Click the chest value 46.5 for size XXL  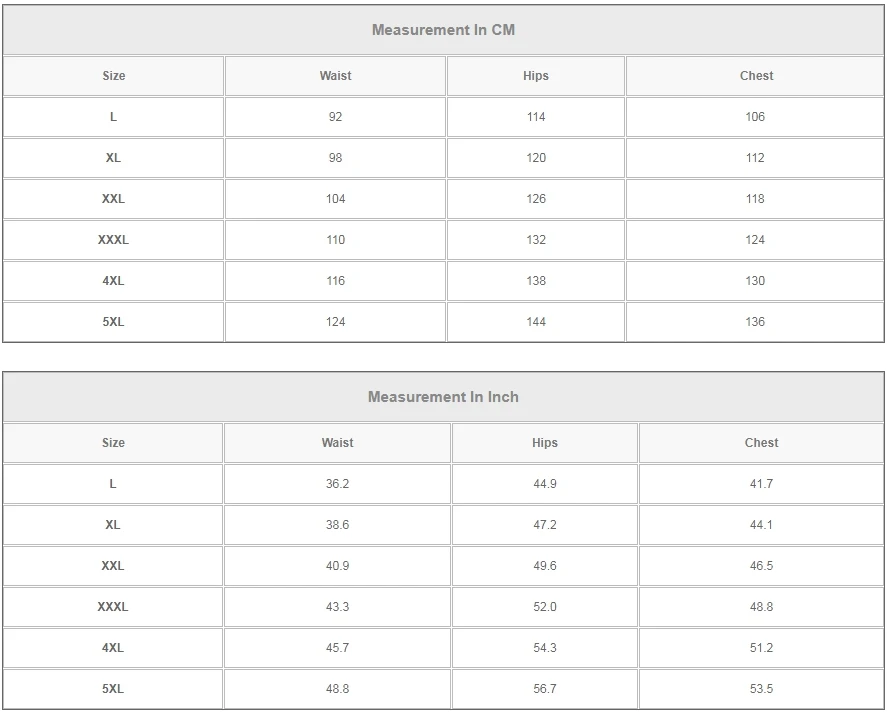(x=761, y=566)
